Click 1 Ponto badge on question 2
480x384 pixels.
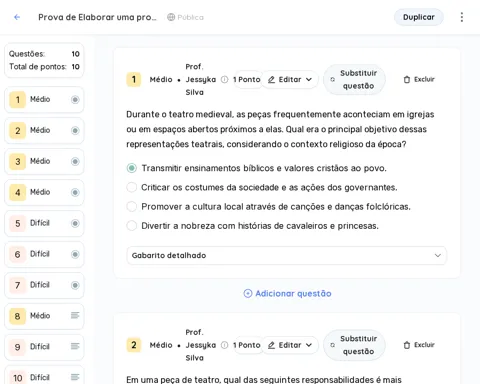(247, 345)
